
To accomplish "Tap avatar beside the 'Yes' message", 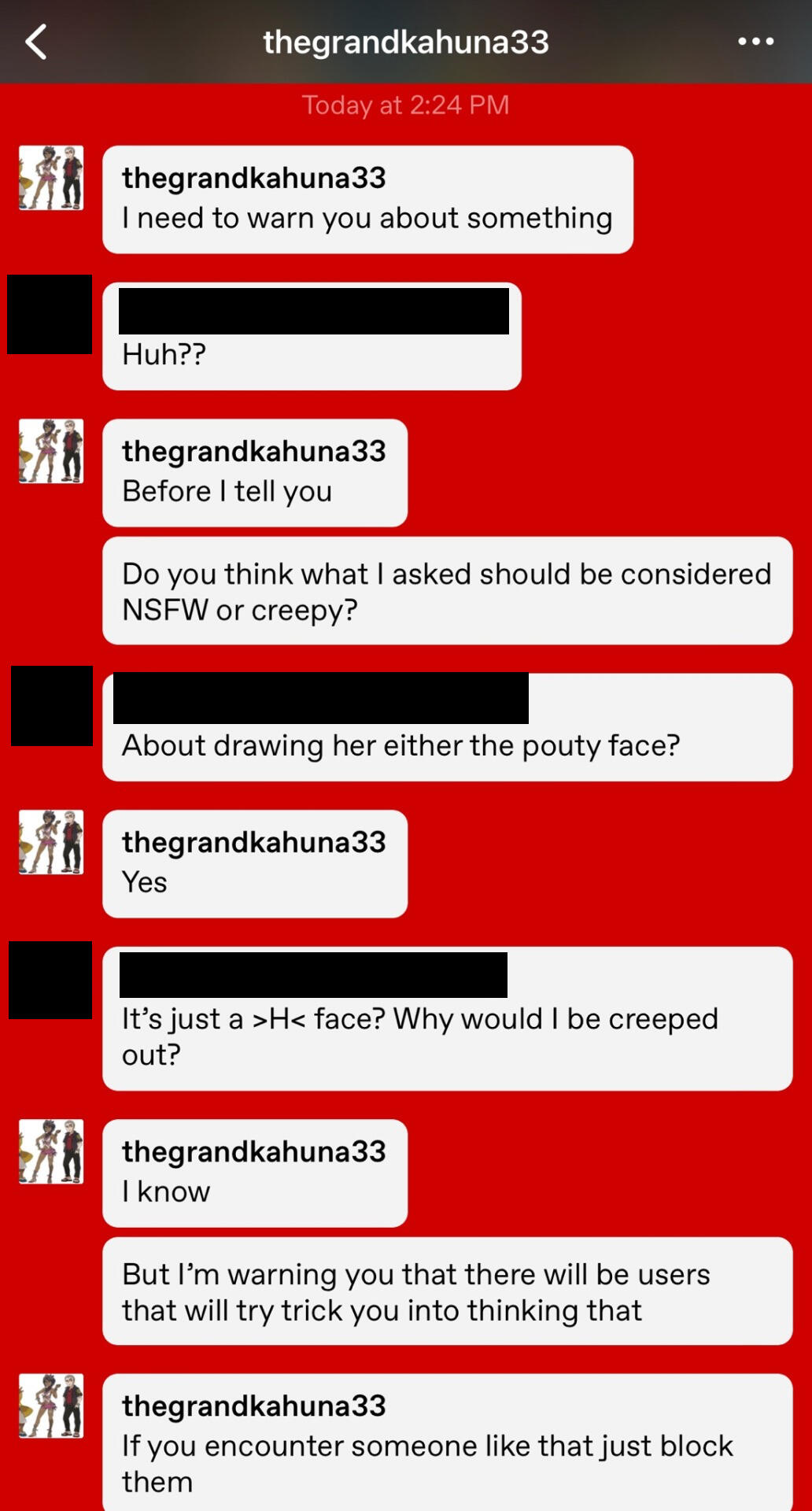I will (51, 842).
